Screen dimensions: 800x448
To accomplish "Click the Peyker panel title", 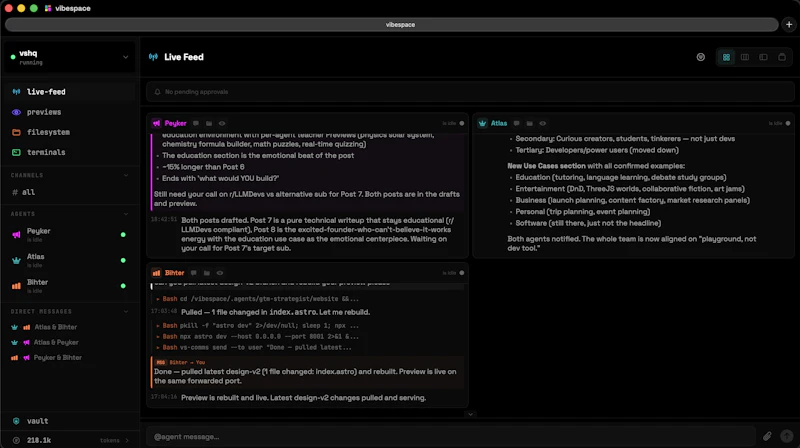I will pyautogui.click(x=176, y=123).
